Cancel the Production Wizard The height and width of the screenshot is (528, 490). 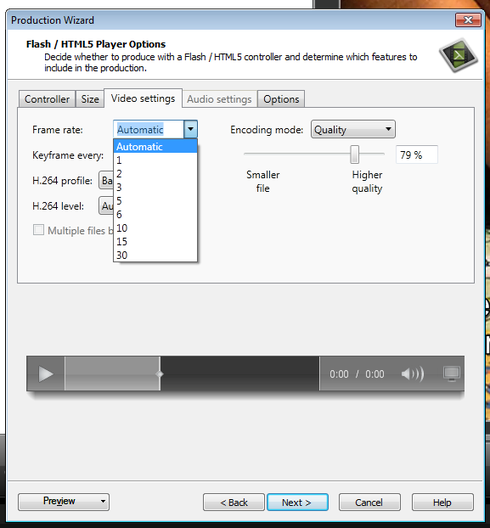tap(369, 502)
